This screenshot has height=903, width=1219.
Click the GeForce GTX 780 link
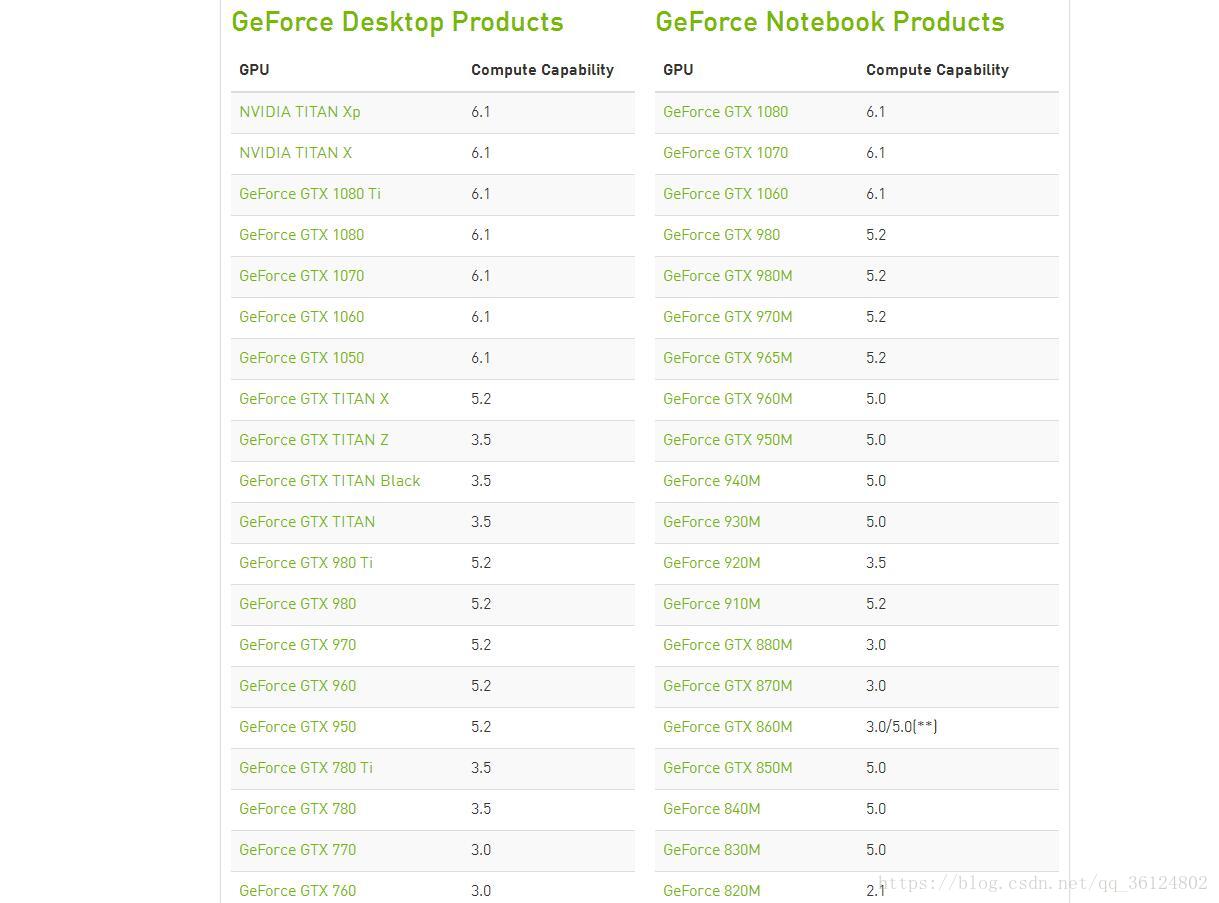297,809
